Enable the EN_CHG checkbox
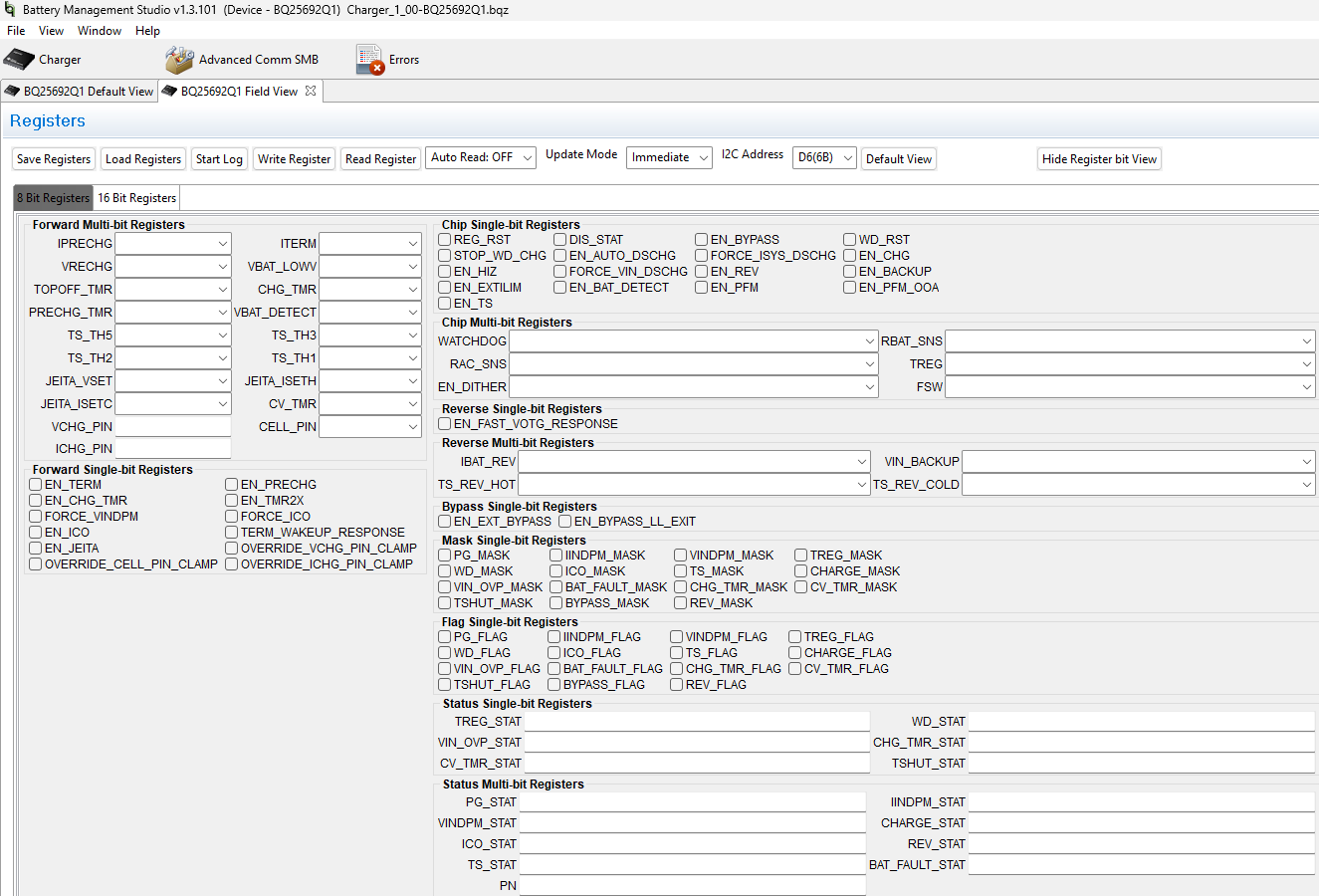 tap(849, 255)
